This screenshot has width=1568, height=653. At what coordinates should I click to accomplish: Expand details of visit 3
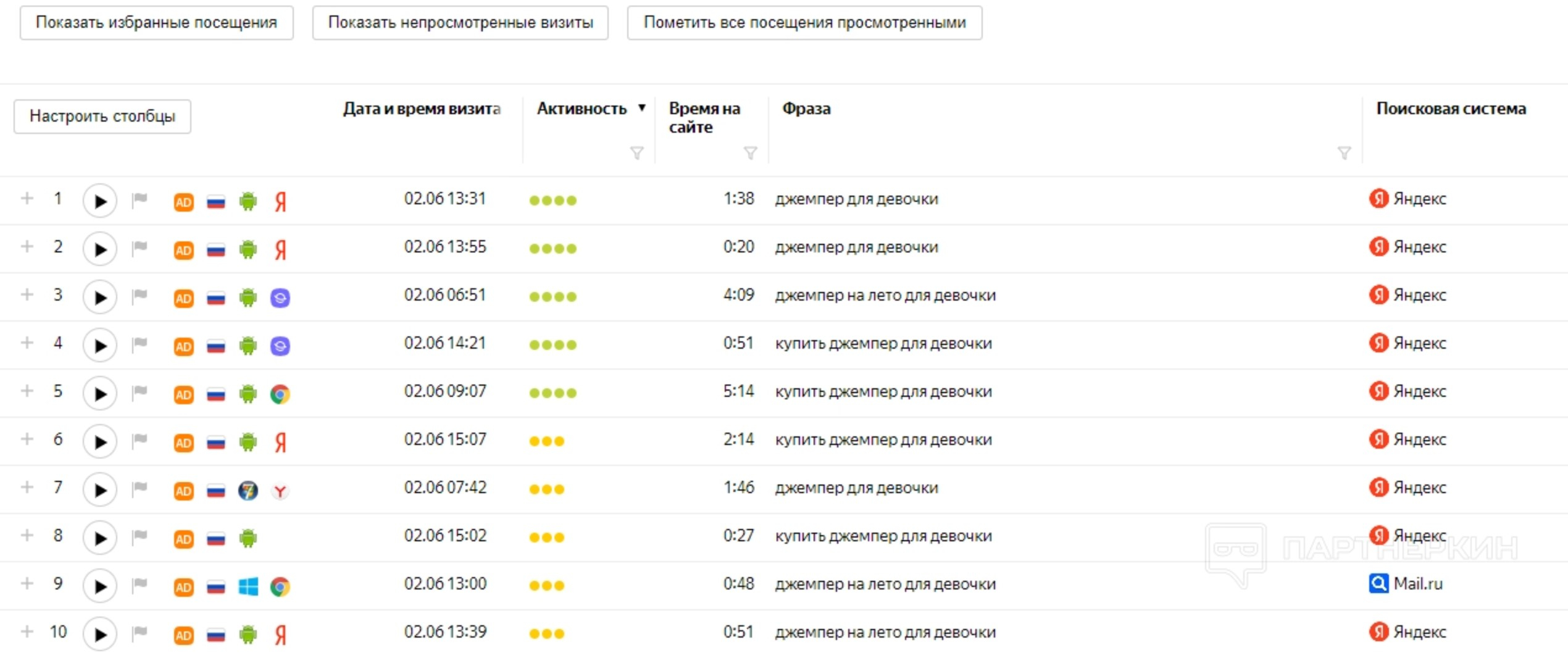[27, 294]
